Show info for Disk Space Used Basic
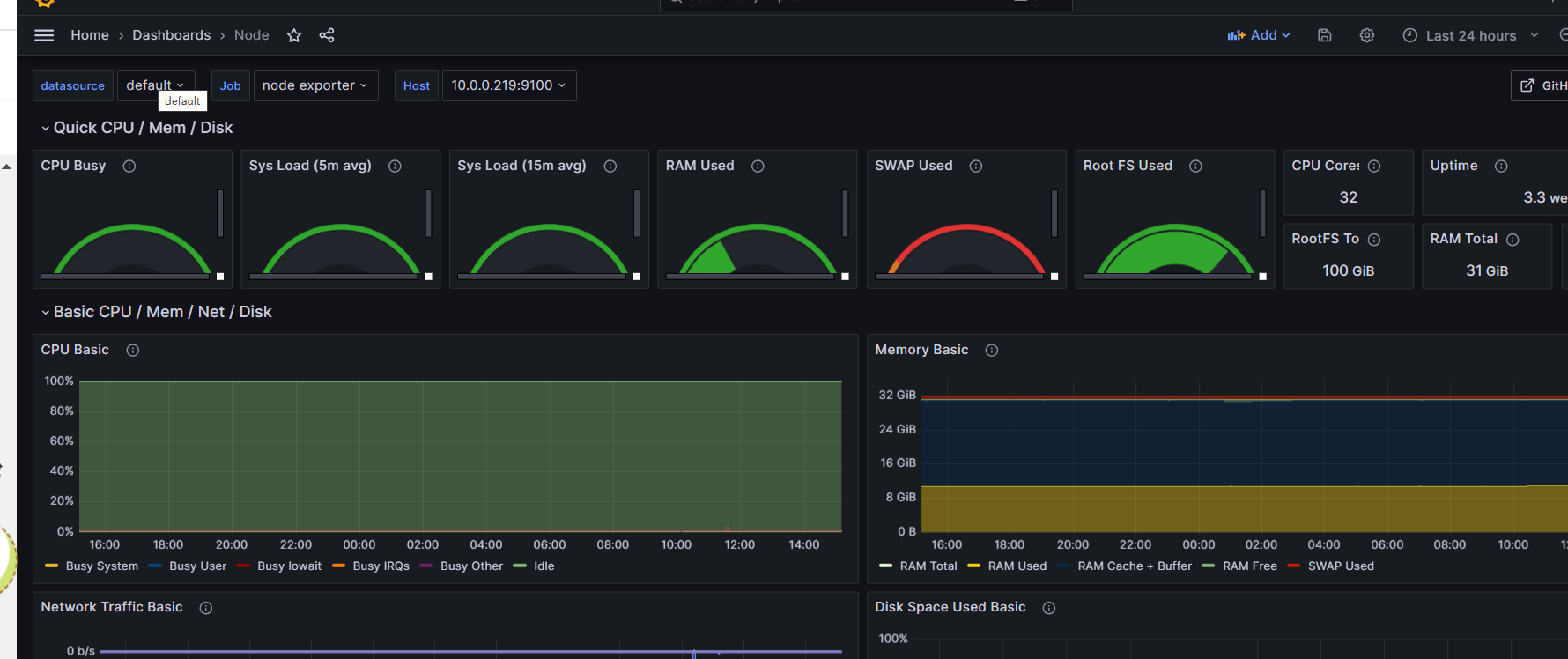 1049,608
